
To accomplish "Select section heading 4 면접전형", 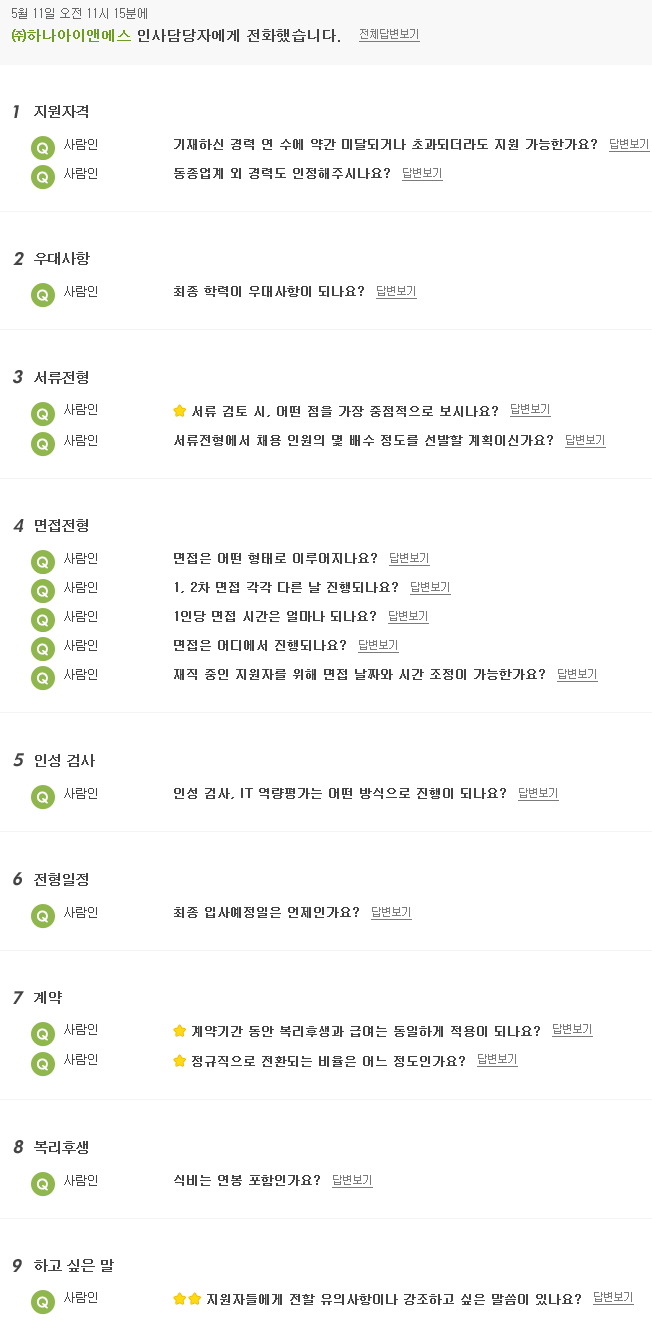I will click(x=51, y=525).
